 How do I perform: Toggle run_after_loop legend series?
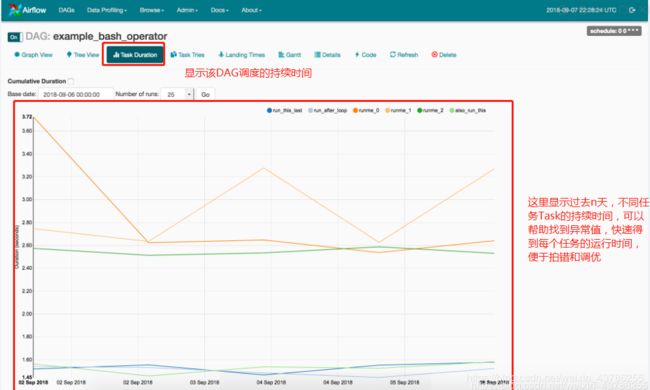pos(327,110)
